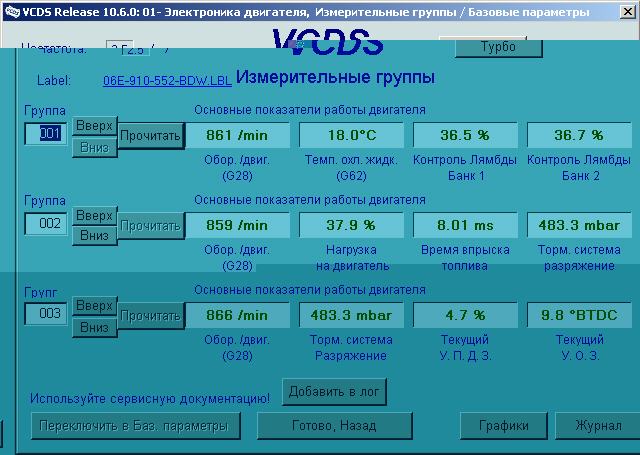Click Используйте сервисную документацию! text

point(150,398)
